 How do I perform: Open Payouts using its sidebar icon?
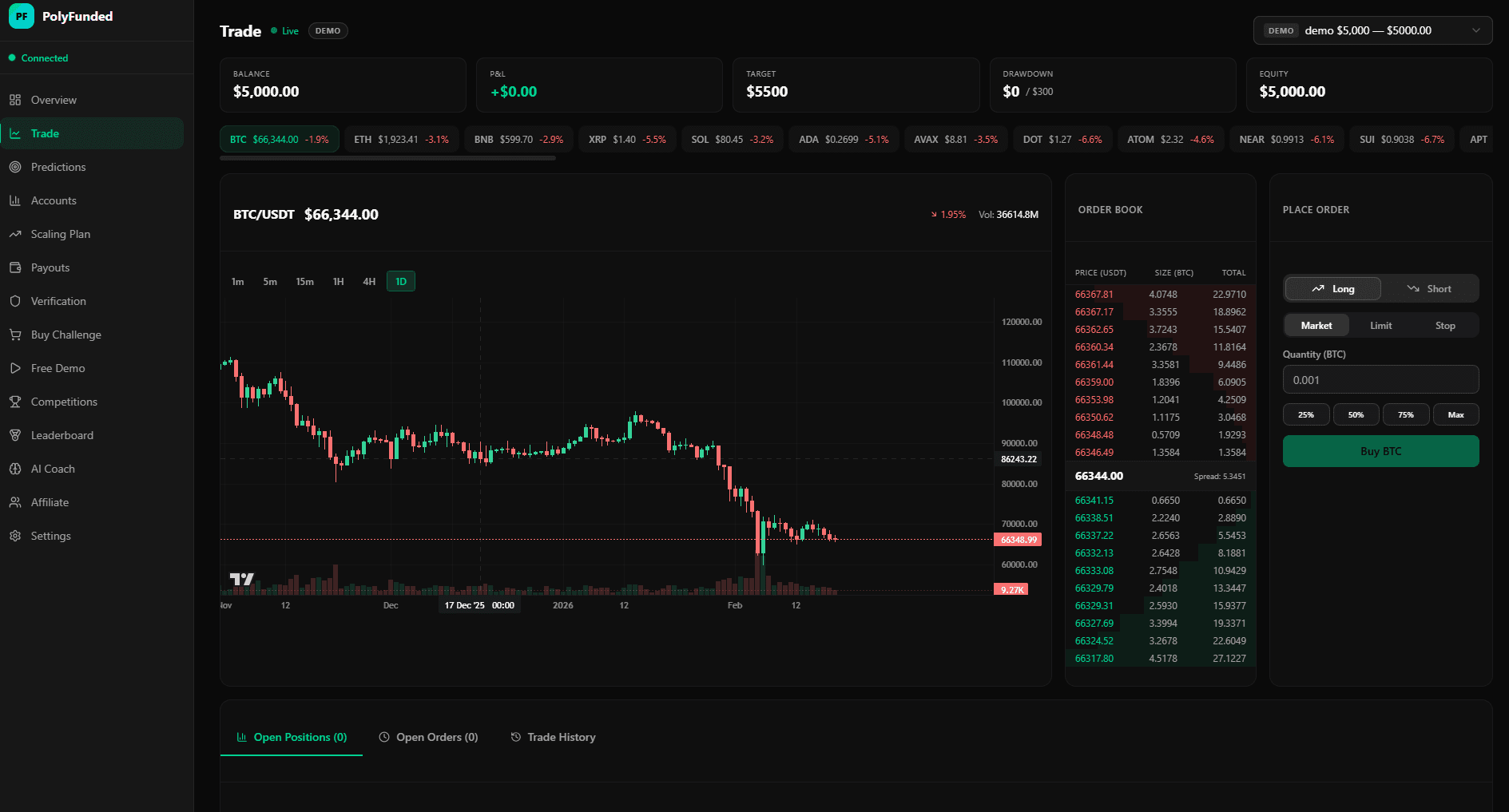coord(16,267)
